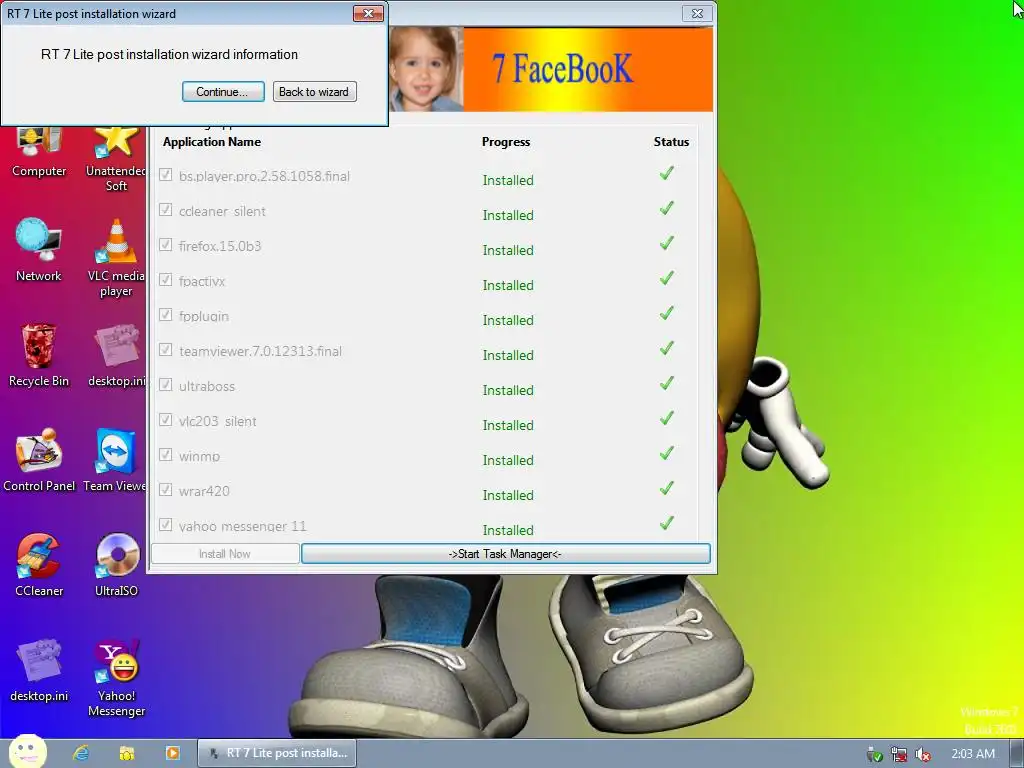
Task: Launch Yahoo! Messenger desktop shortcut
Action: pos(116,678)
